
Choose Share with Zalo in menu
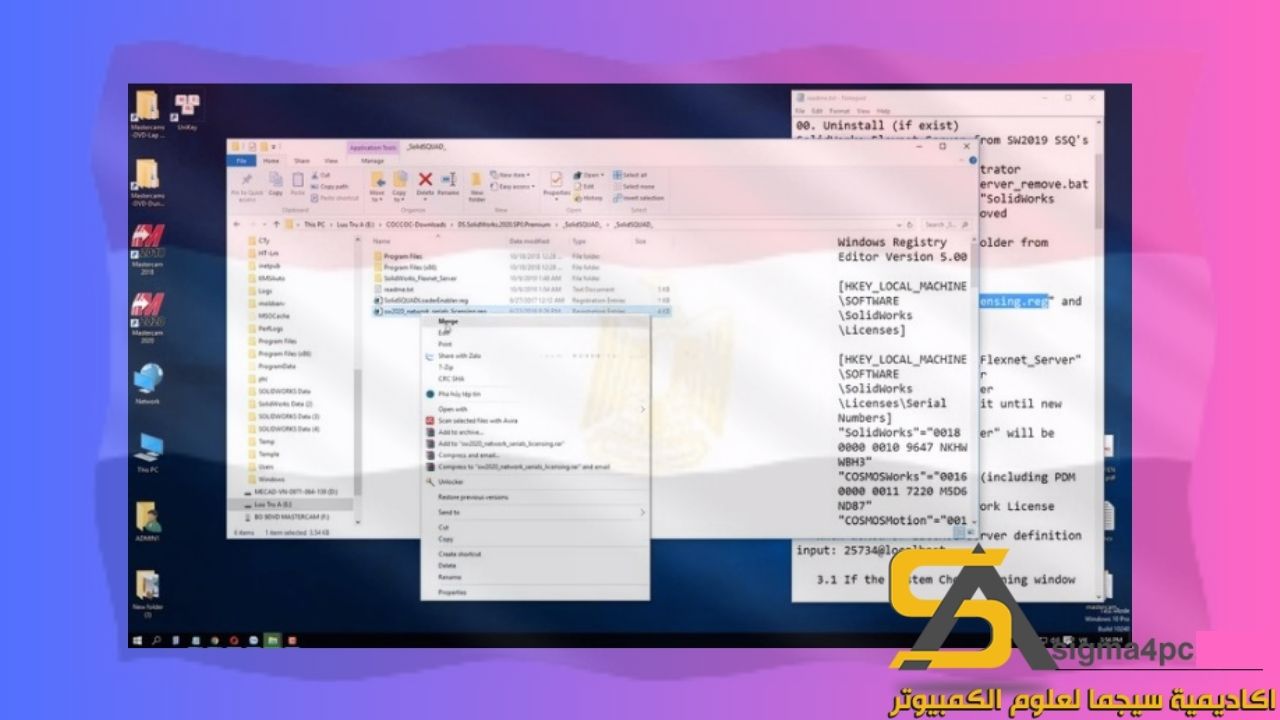pos(535,355)
